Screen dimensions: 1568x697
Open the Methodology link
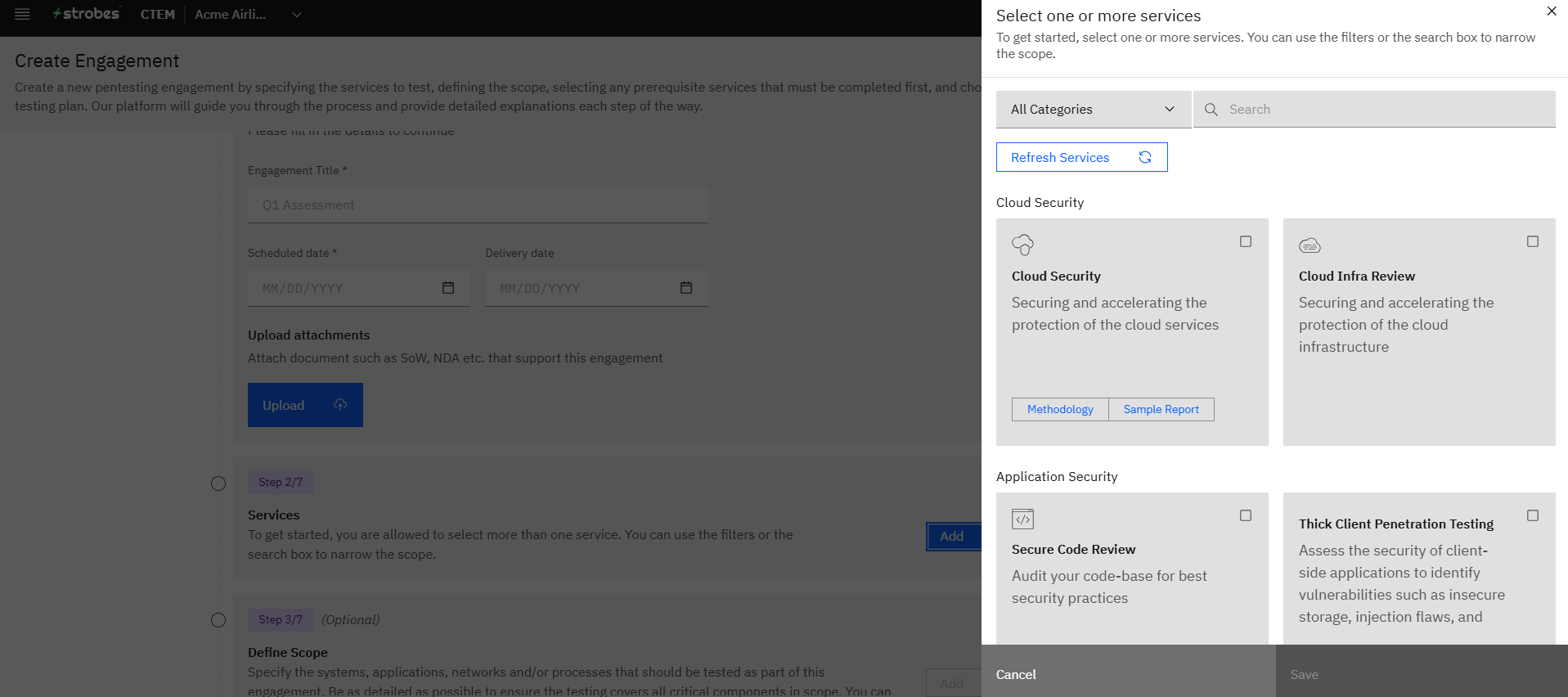tap(1060, 409)
